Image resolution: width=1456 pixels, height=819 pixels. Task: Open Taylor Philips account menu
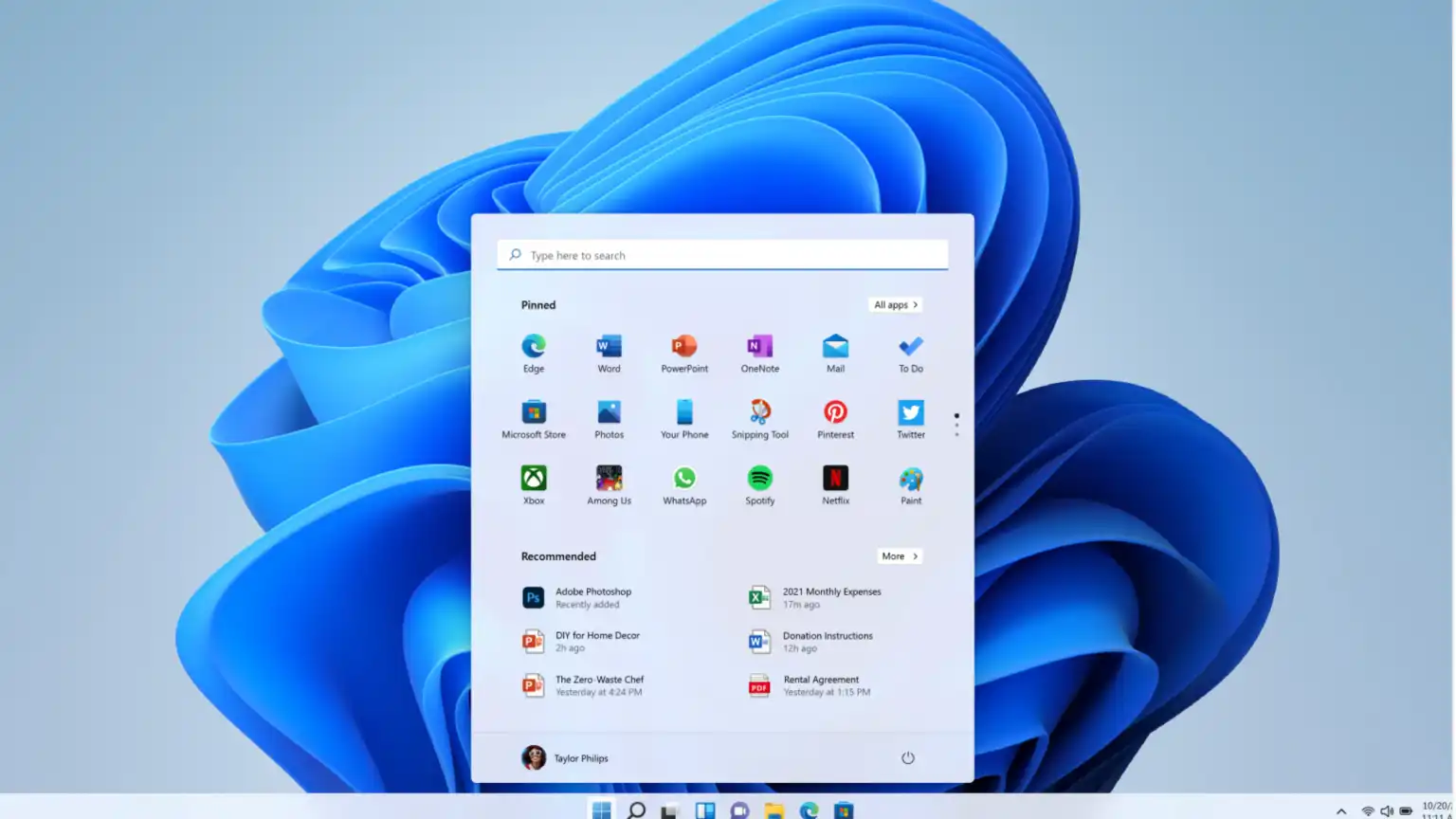pyautogui.click(x=565, y=758)
